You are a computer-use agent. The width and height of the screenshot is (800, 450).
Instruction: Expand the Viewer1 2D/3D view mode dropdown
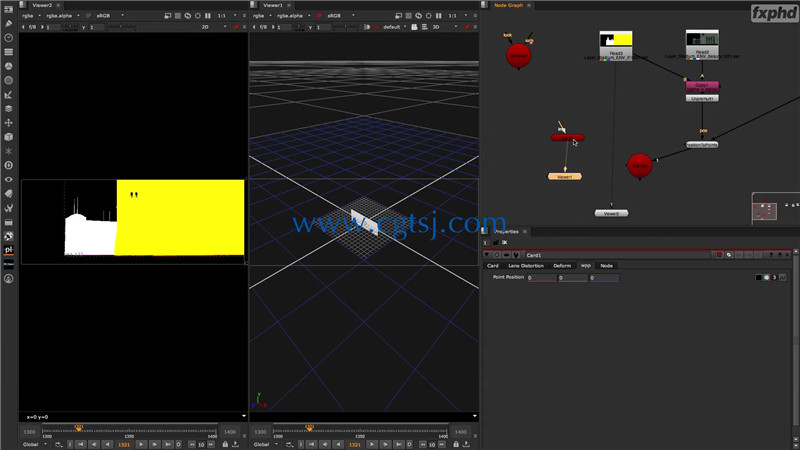[x=444, y=27]
